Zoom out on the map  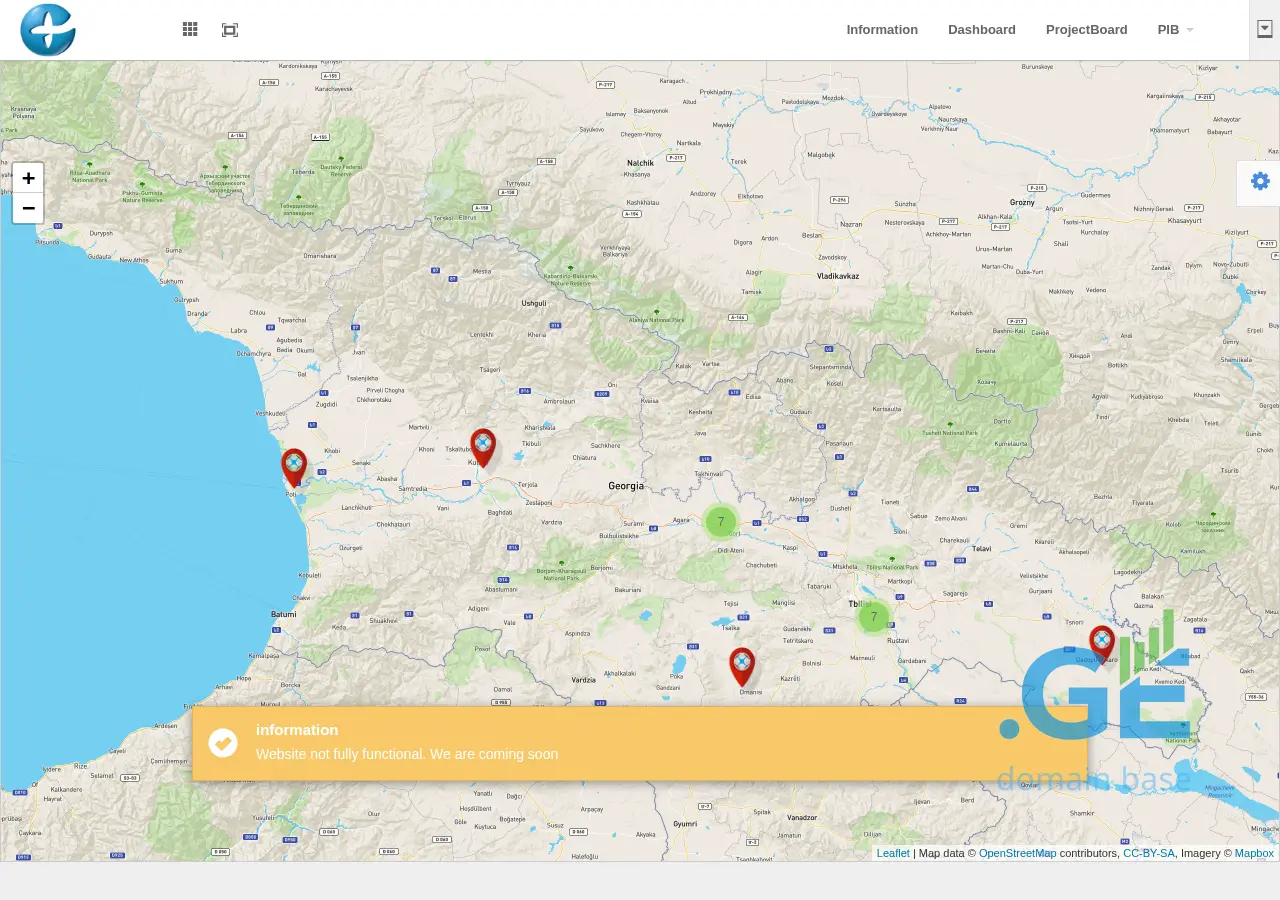pos(28,208)
